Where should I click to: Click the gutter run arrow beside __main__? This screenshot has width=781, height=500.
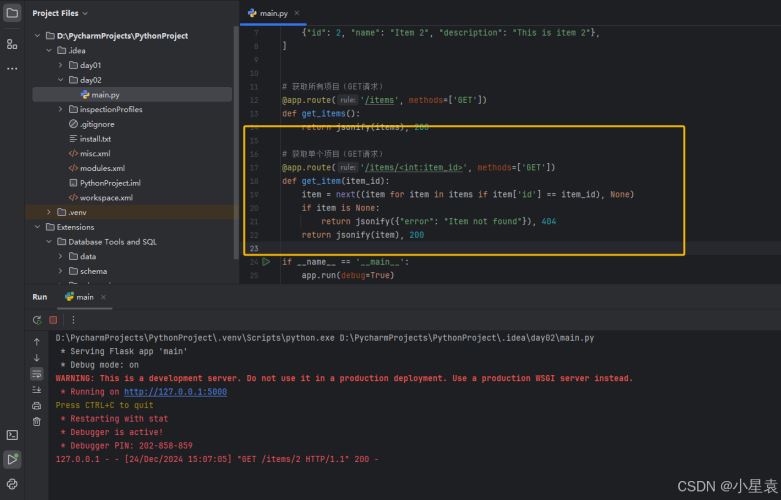point(266,262)
